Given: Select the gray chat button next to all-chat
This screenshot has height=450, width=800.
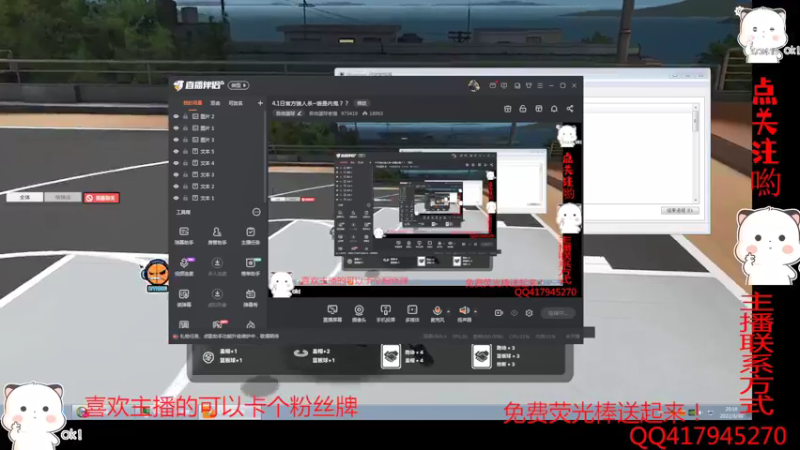Looking at the screenshot, I should point(62,197).
